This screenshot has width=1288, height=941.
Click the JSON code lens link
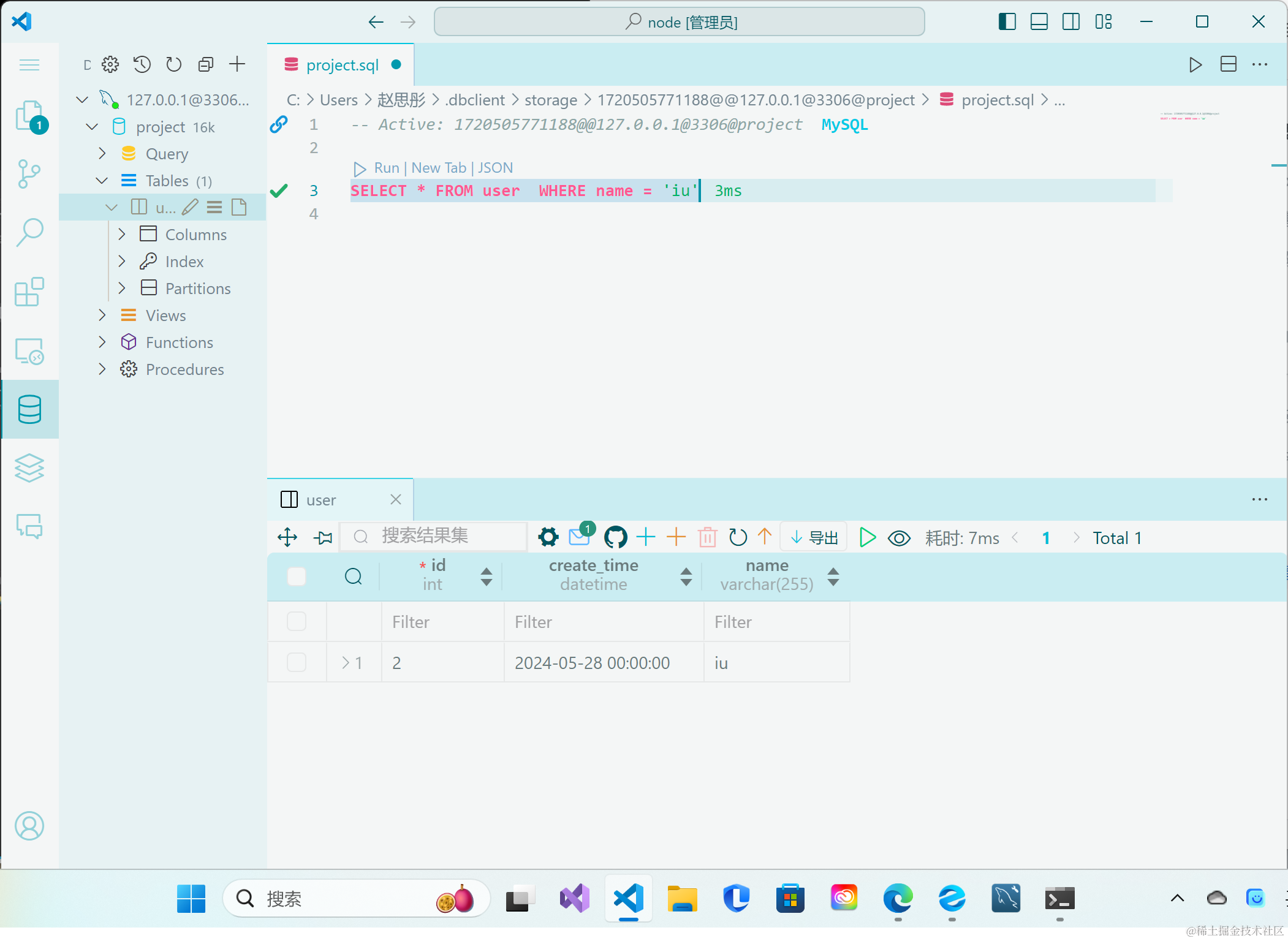tap(495, 168)
